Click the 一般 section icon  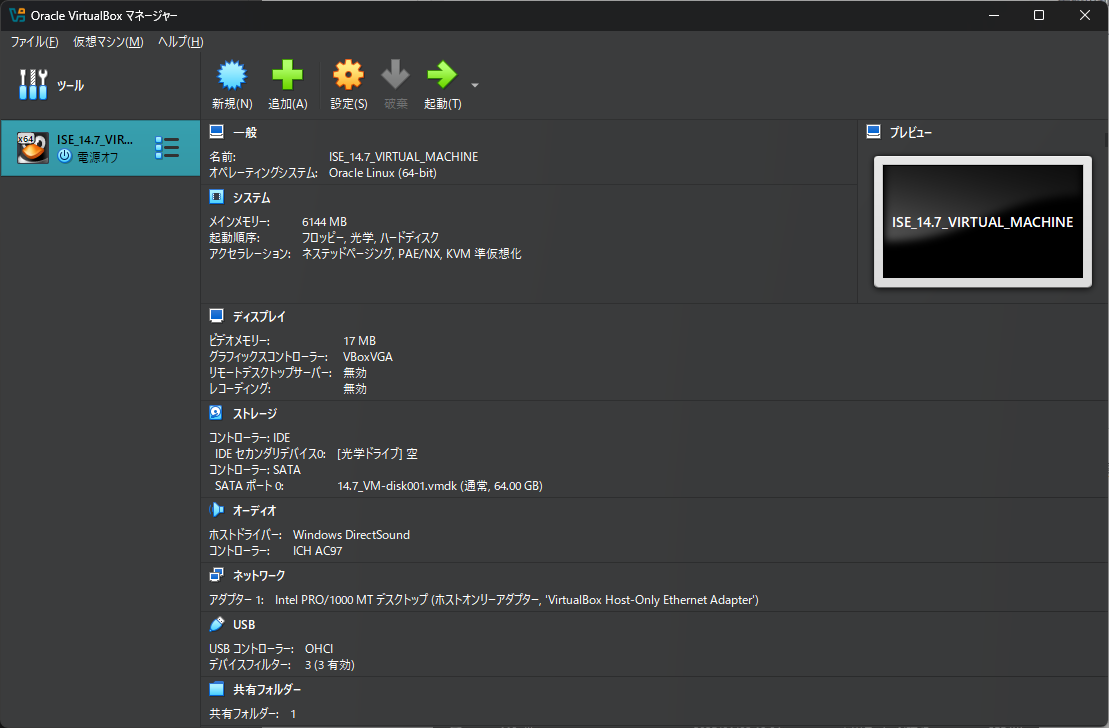tap(216, 132)
